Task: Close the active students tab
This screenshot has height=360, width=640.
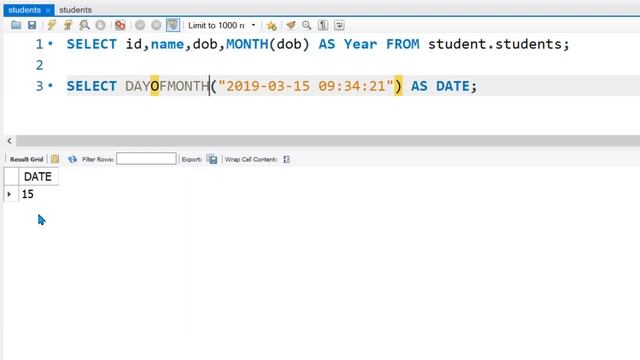Action: 48,10
